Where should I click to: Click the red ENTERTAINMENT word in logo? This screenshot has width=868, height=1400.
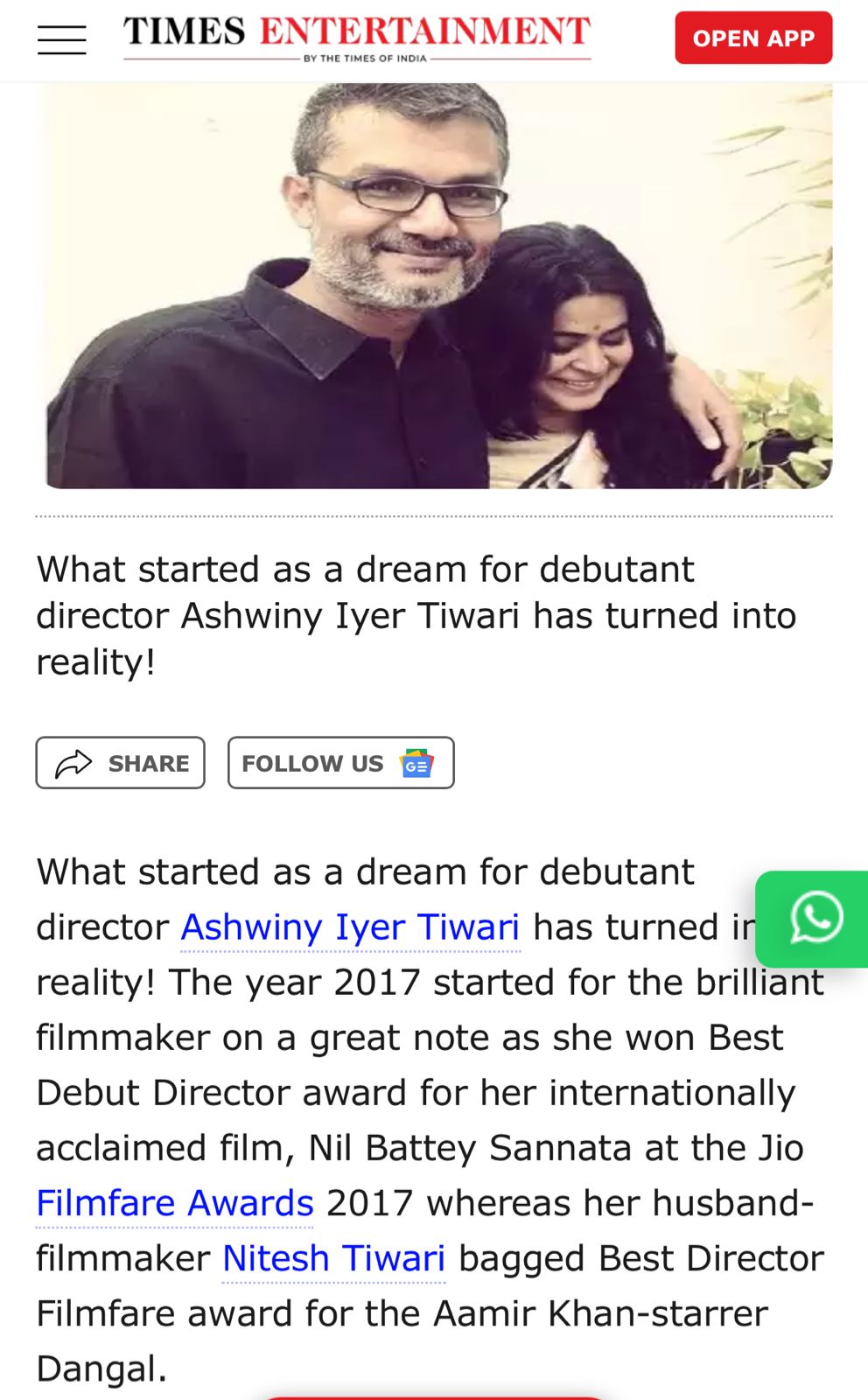pyautogui.click(x=425, y=31)
